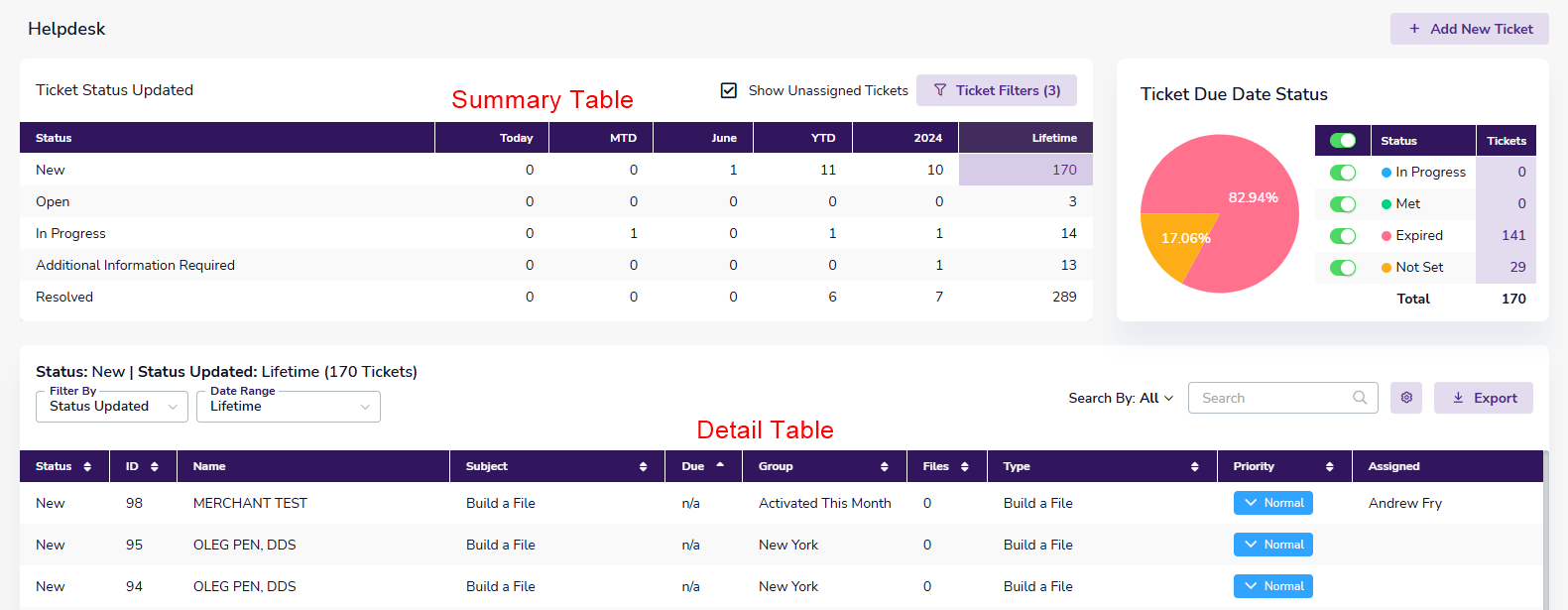Sort by Group column sort icon
The height and width of the screenshot is (610, 1568).
(884, 466)
